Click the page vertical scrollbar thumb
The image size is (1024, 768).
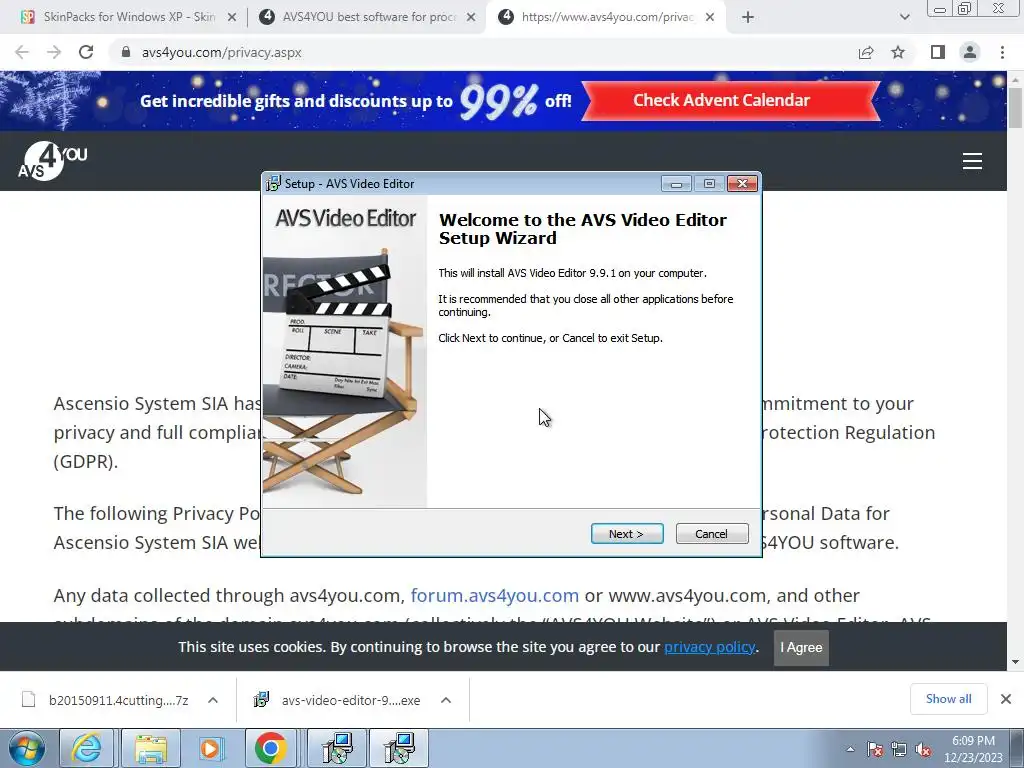[x=1015, y=107]
